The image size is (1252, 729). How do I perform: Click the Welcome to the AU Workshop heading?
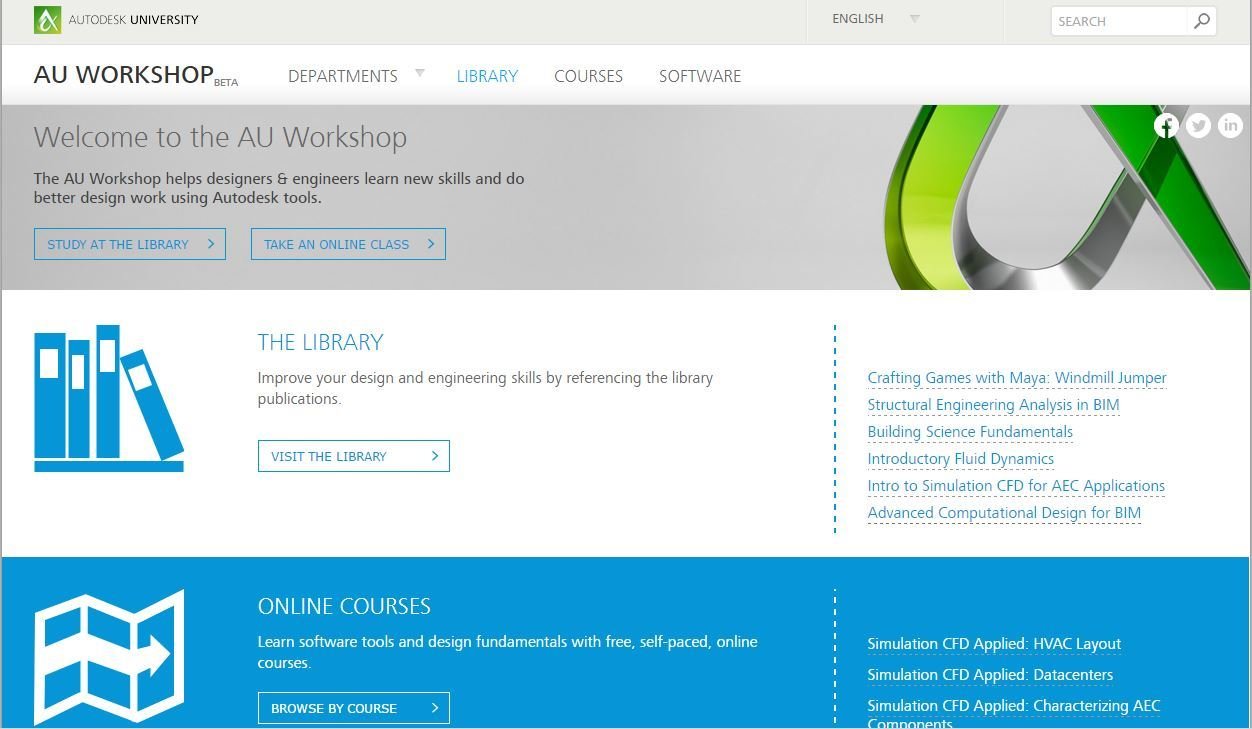pos(220,137)
